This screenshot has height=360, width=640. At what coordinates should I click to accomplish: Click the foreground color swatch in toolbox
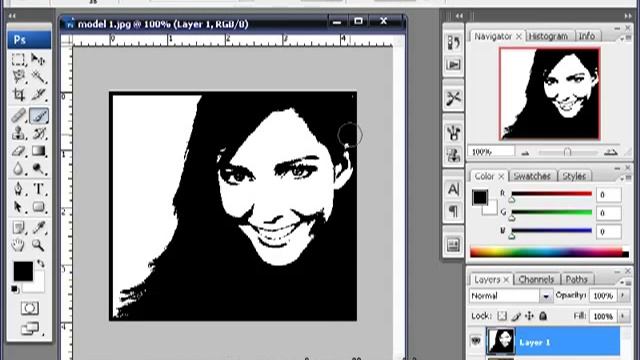point(23,271)
